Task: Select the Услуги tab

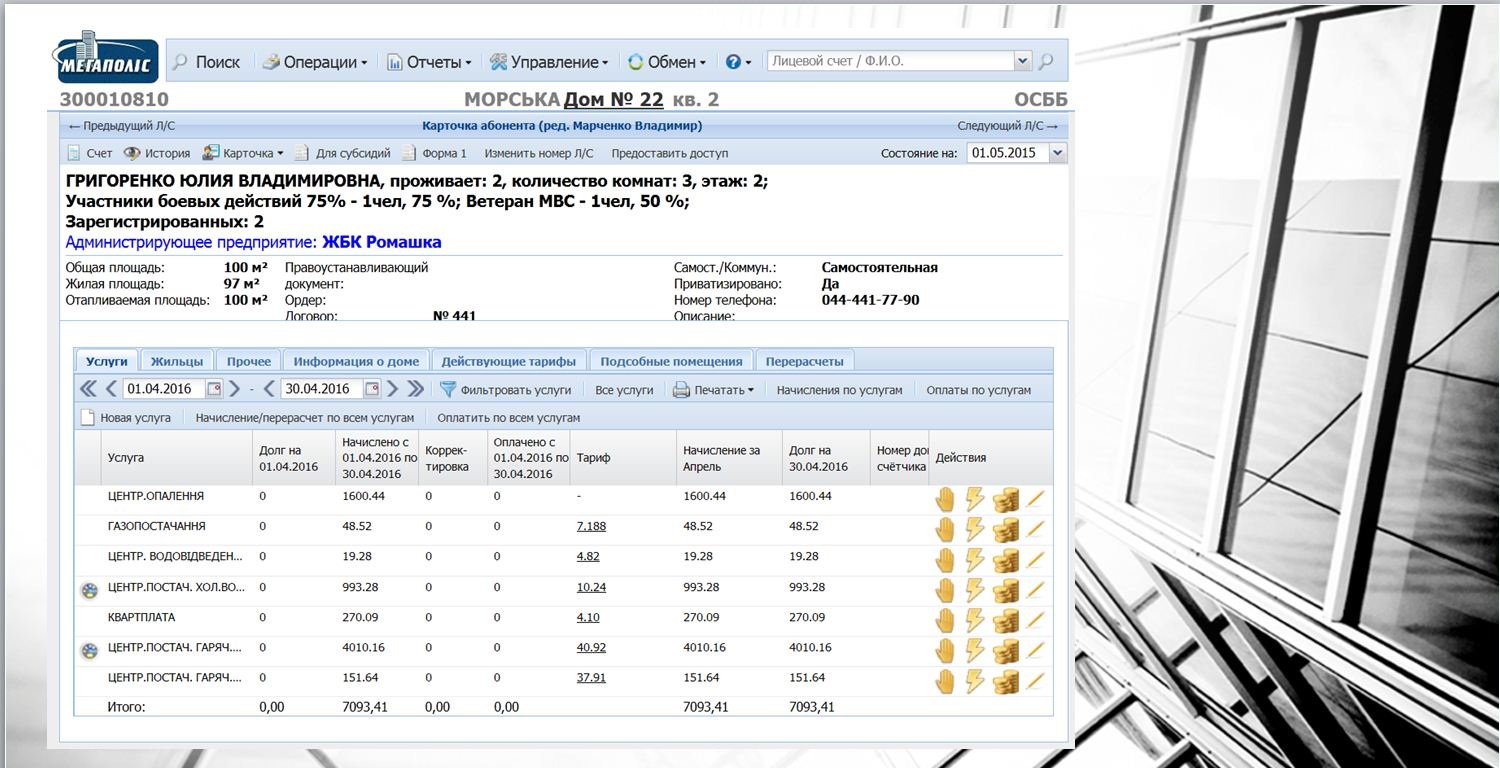Action: [107, 361]
